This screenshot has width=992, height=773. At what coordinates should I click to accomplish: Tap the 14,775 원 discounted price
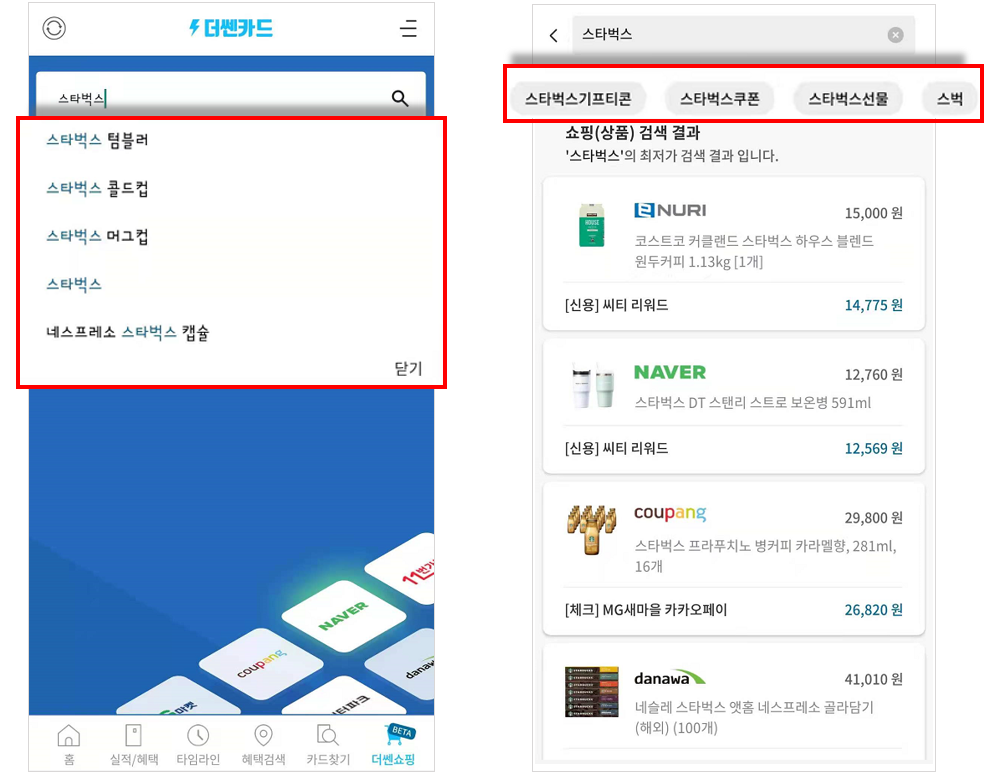(x=874, y=306)
